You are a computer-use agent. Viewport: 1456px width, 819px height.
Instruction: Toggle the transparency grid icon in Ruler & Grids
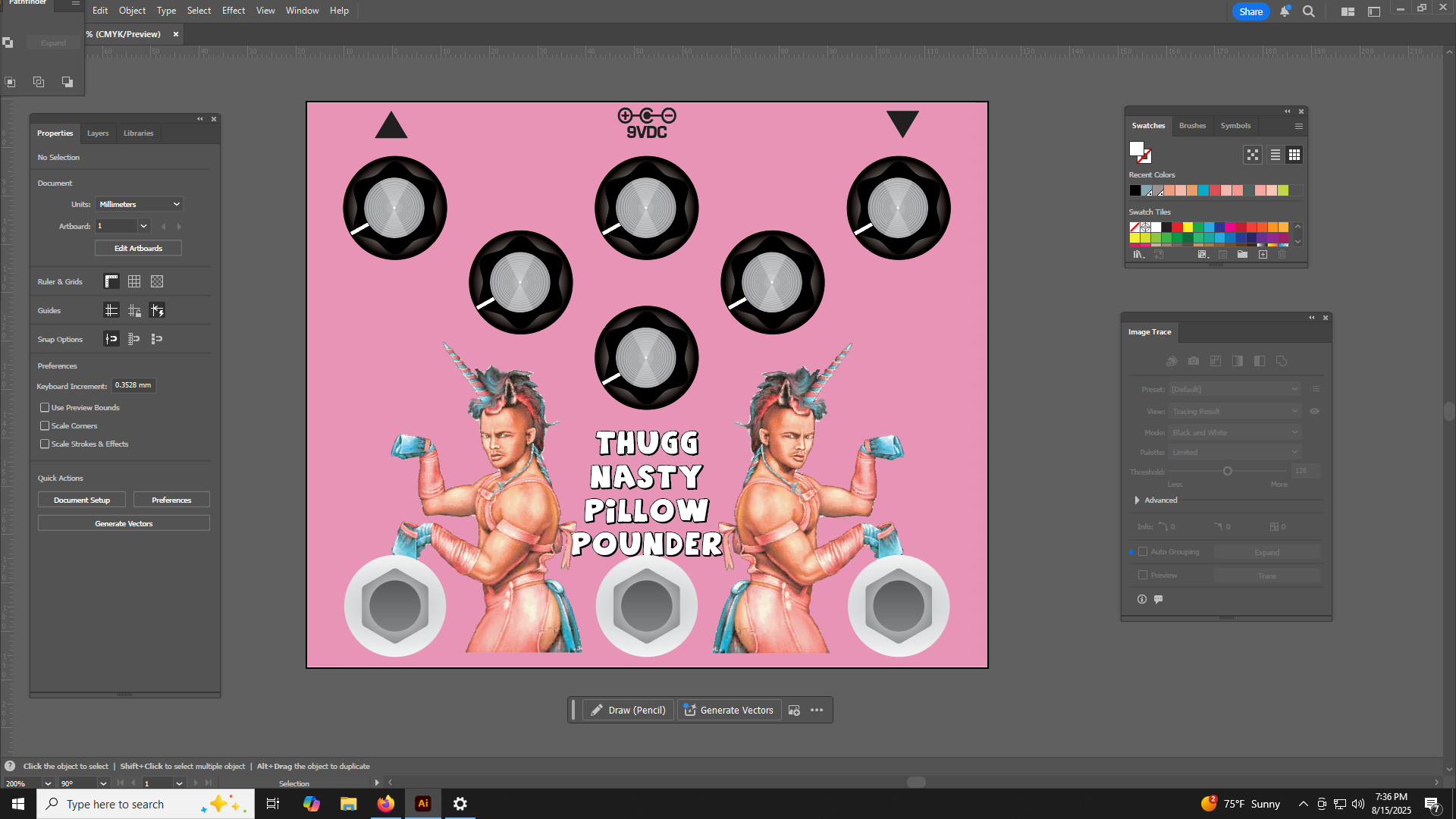coord(157,281)
